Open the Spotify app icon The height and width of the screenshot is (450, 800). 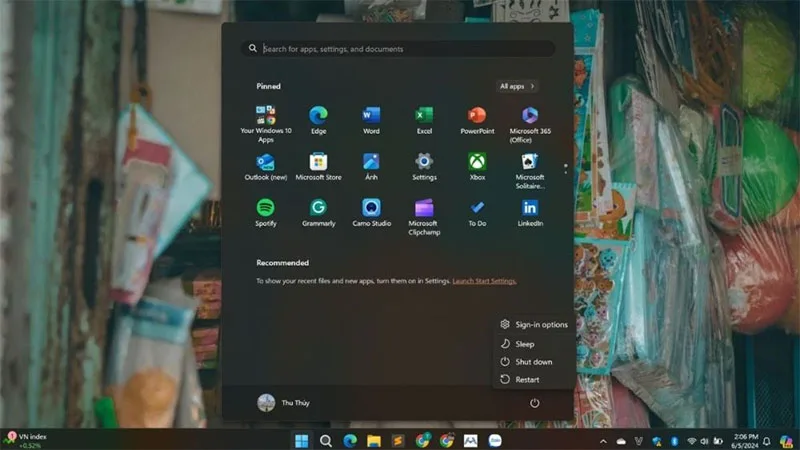pyautogui.click(x=265, y=212)
